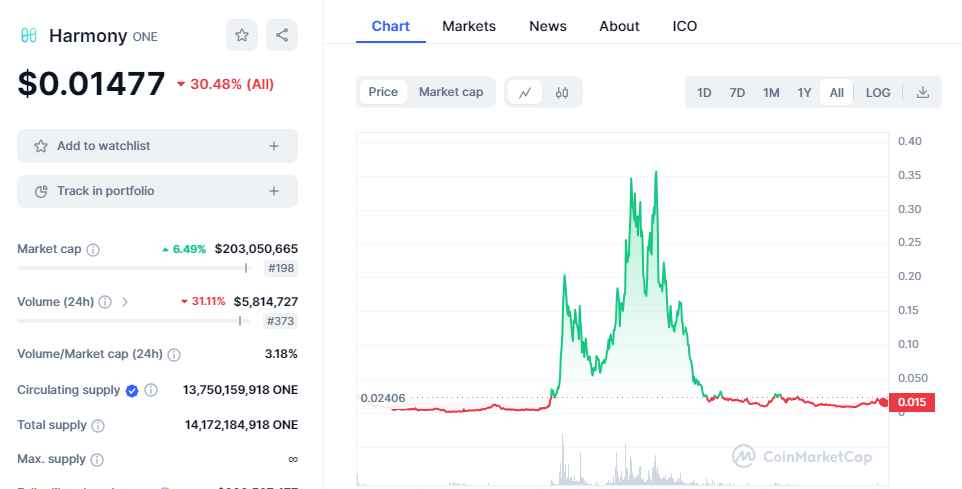Screen dimensions: 962x489
Task: Click the star favorite icon beside Harmony
Action: [x=241, y=36]
